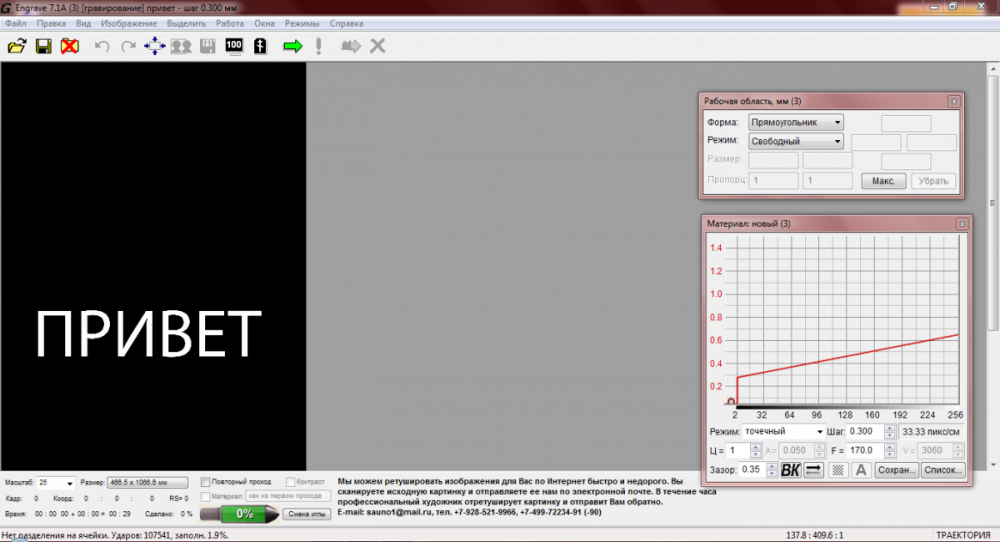Image resolution: width=1000 pixels, height=542 pixels.
Task: Tick the Материал checkbox in the bottom bar
Action: [206, 496]
